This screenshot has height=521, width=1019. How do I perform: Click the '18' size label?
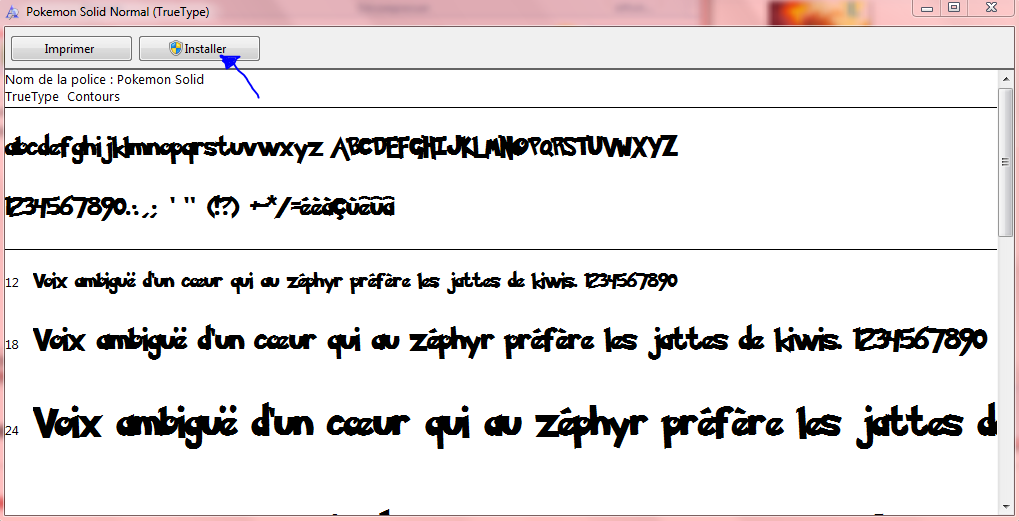(12, 344)
